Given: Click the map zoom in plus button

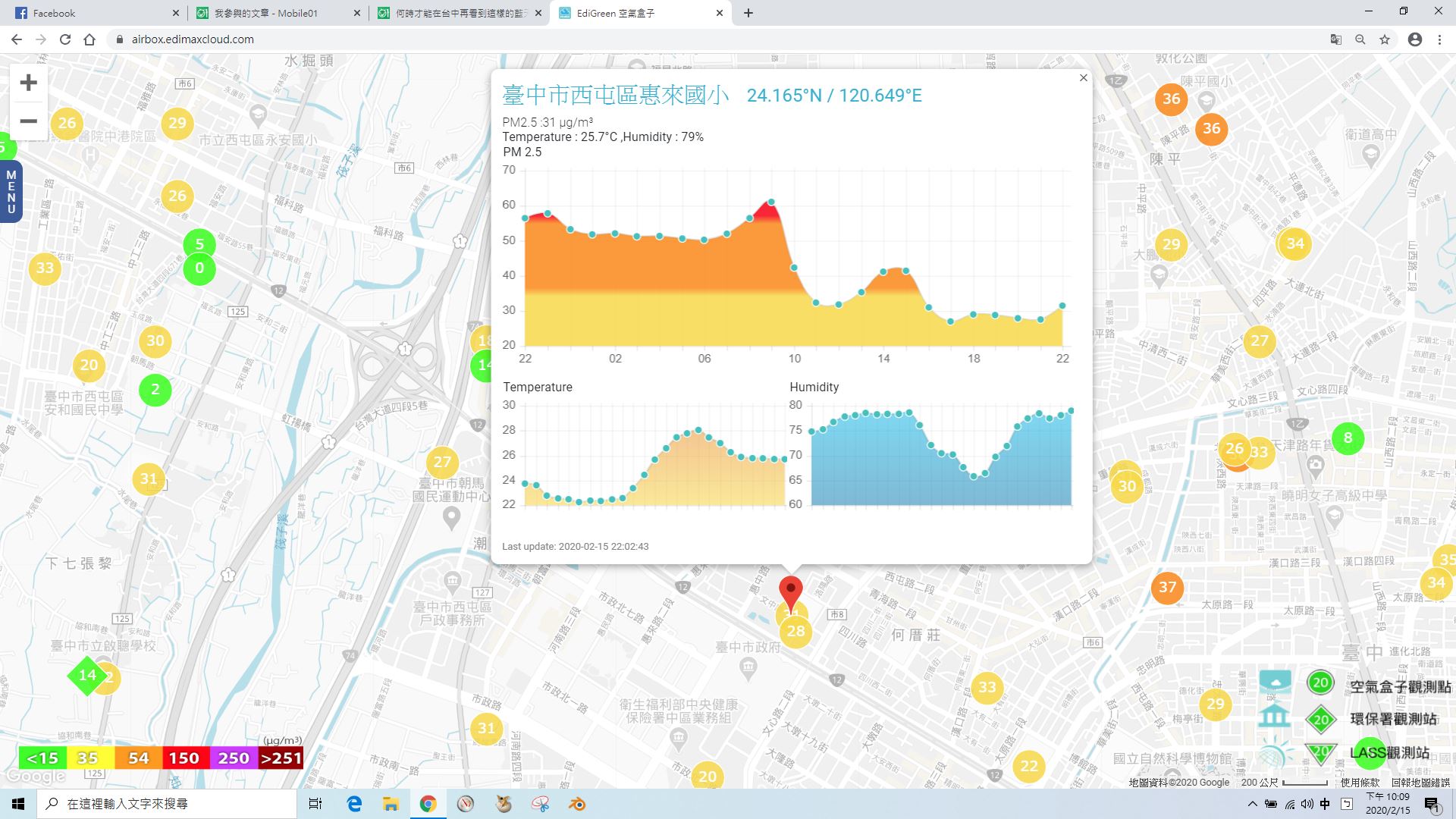Looking at the screenshot, I should (x=28, y=83).
